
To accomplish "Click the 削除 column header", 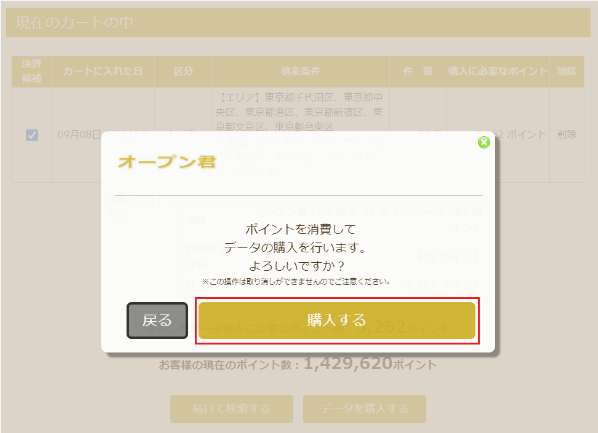I will 567,71.
